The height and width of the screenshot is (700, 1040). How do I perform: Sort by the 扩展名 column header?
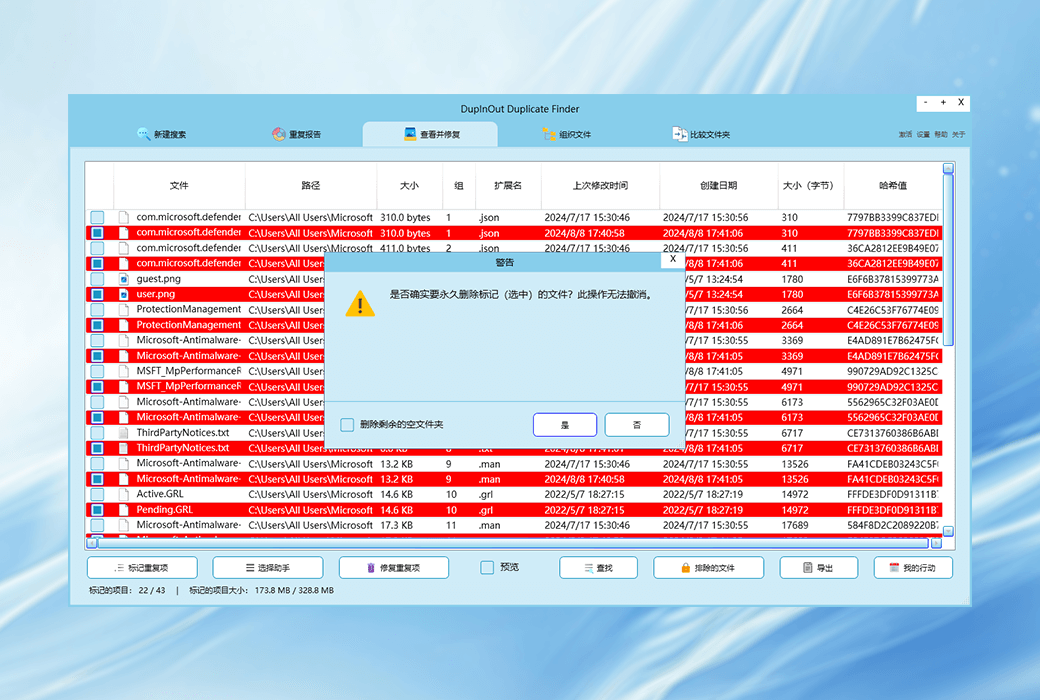pos(508,186)
